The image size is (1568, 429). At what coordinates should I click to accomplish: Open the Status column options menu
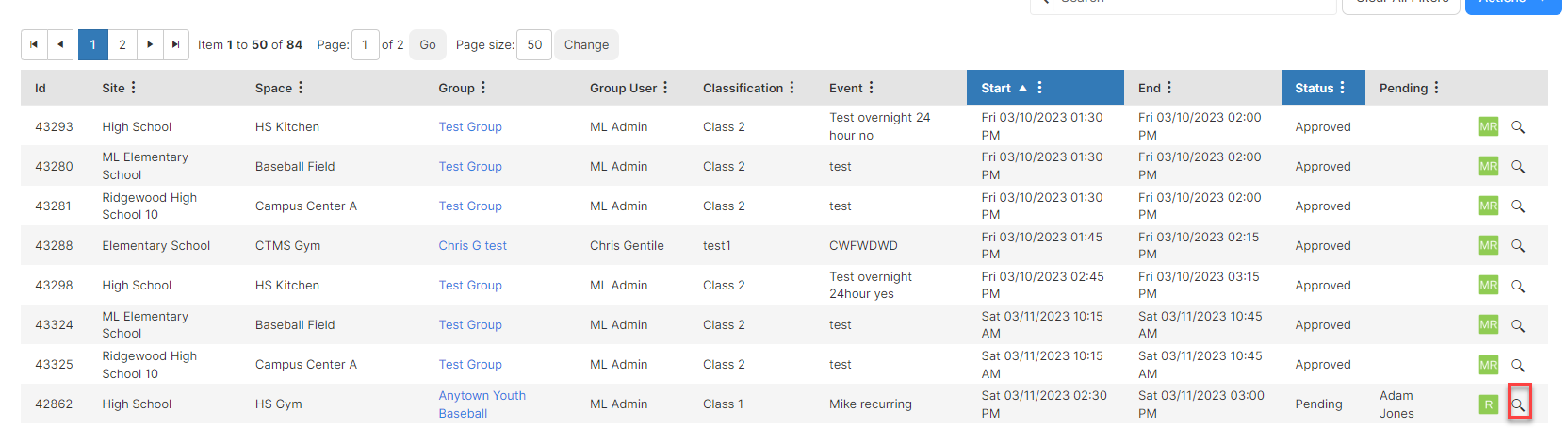pos(1343,88)
